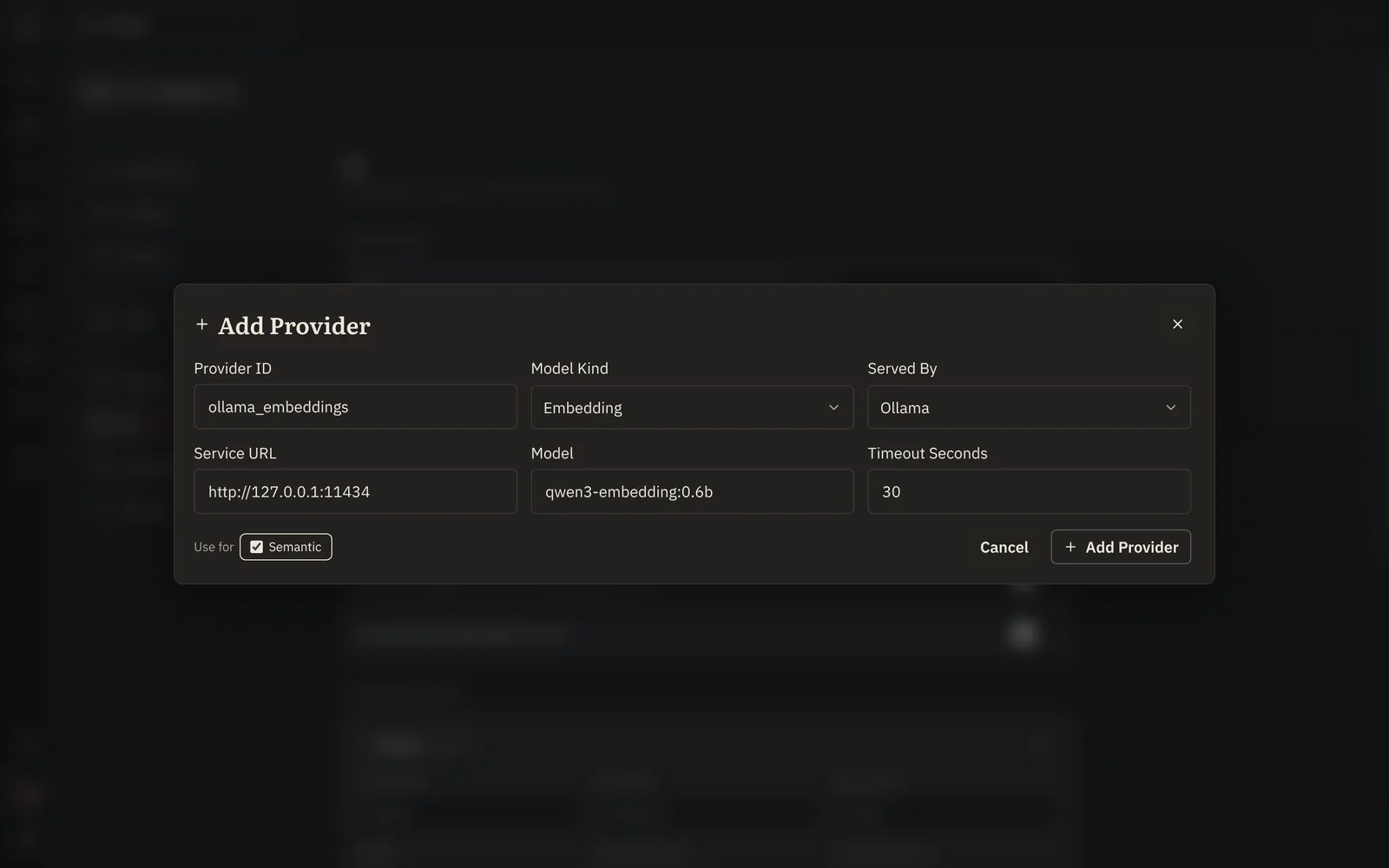Click the Timeout Seconds field
This screenshot has height=868, width=1389.
coord(1029,491)
